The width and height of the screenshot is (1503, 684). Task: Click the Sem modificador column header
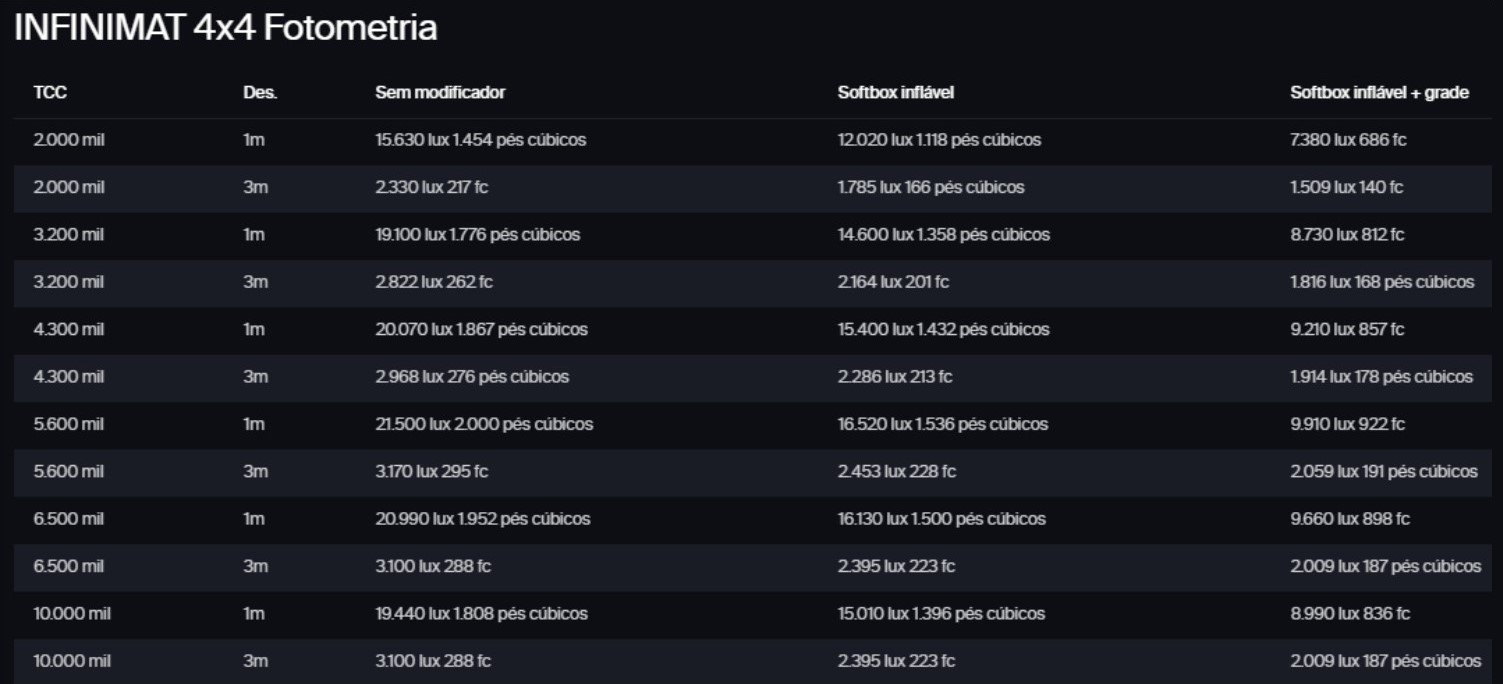[440, 93]
